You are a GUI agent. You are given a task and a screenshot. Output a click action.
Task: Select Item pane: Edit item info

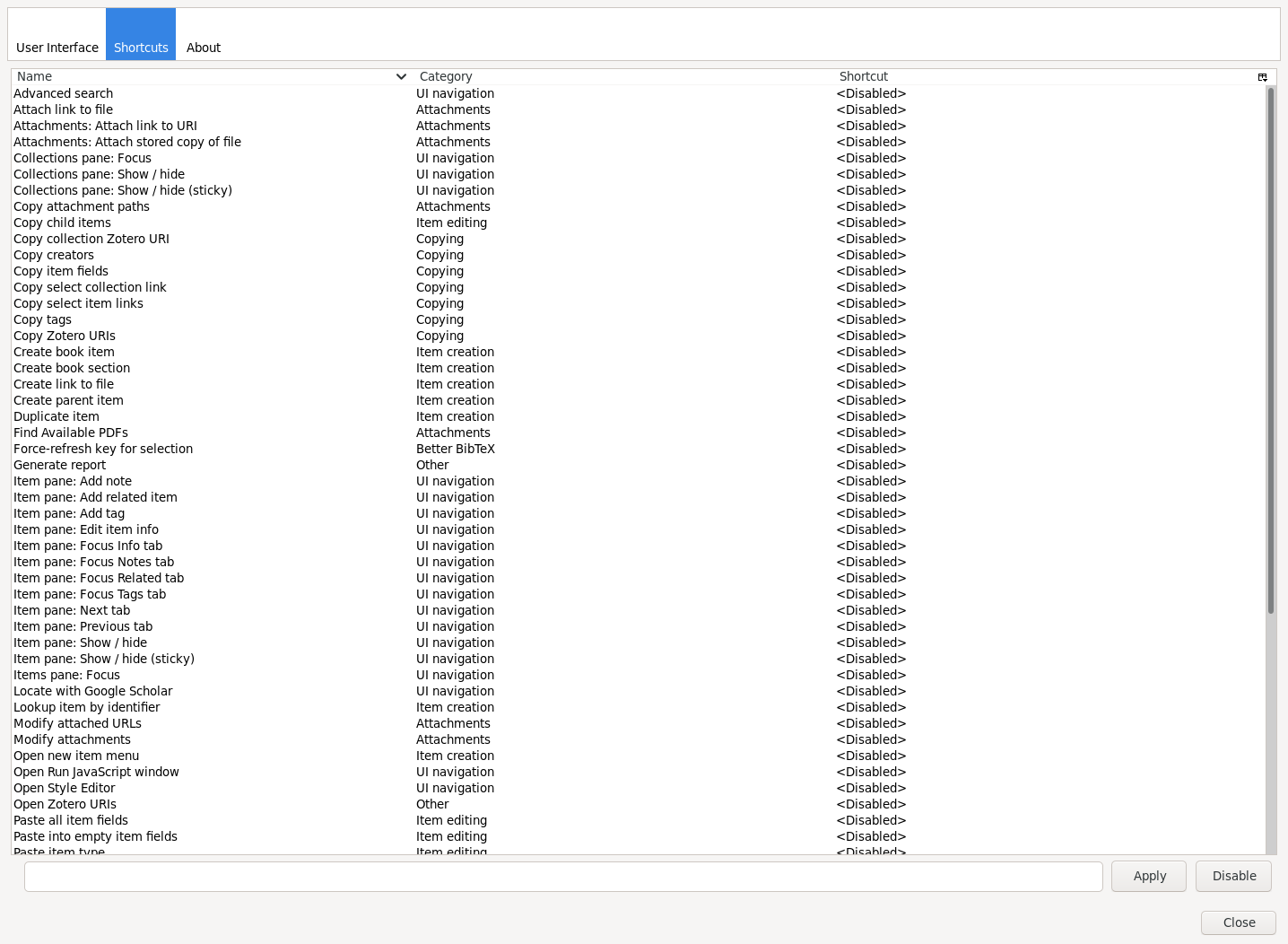[x=638, y=529]
